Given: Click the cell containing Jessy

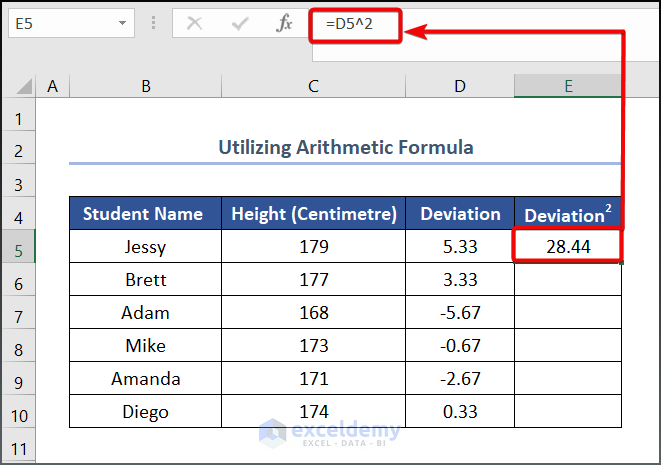Looking at the screenshot, I should pyautogui.click(x=146, y=246).
